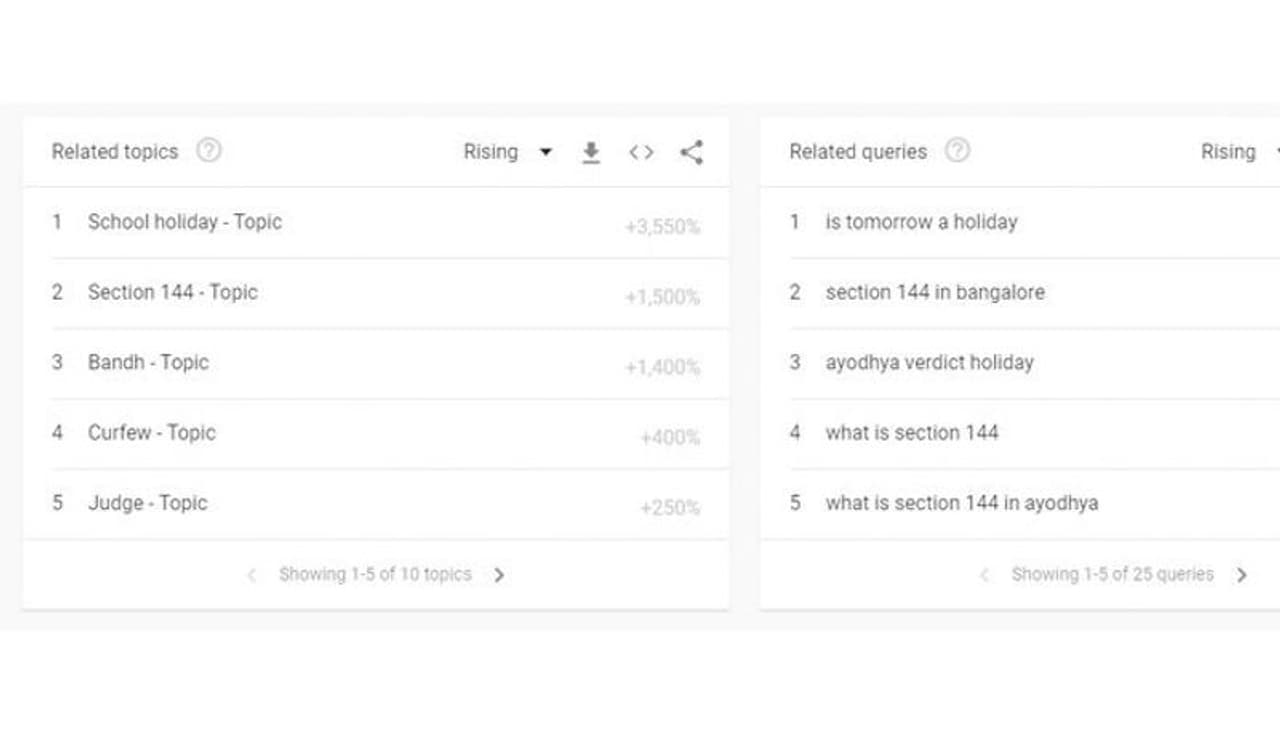Open help icon next to Related topics

[208, 151]
